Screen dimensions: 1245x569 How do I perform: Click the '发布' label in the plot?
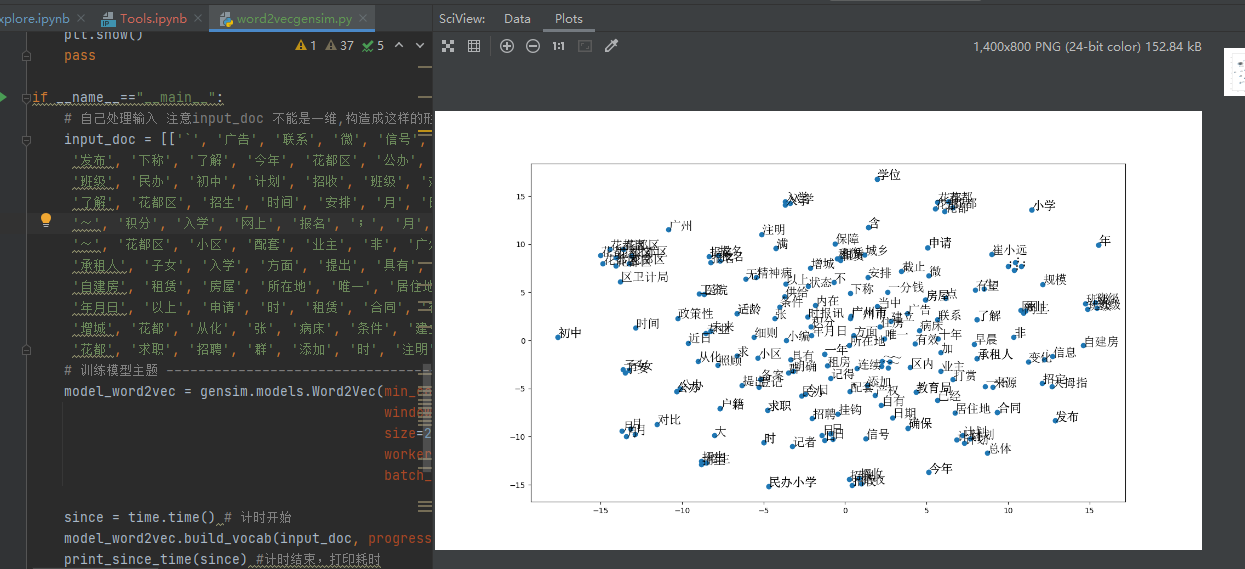tap(1068, 417)
